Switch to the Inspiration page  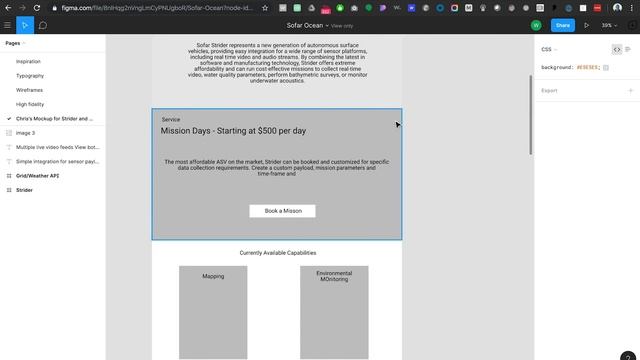(28, 62)
